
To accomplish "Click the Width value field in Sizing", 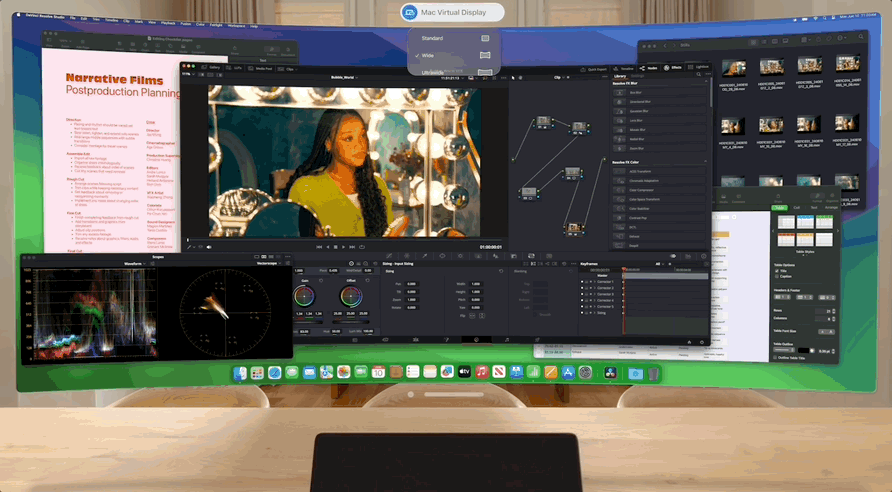I will click(476, 283).
